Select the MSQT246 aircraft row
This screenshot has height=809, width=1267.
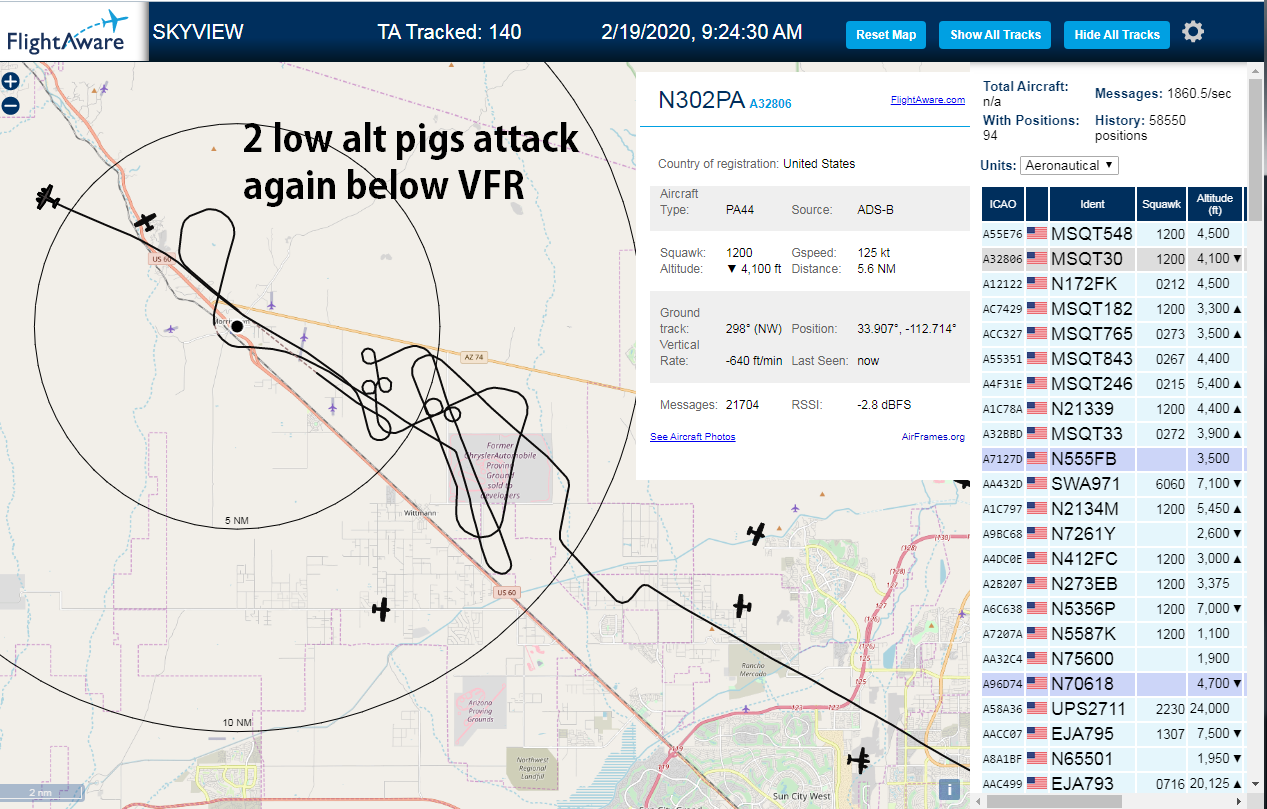[1113, 384]
